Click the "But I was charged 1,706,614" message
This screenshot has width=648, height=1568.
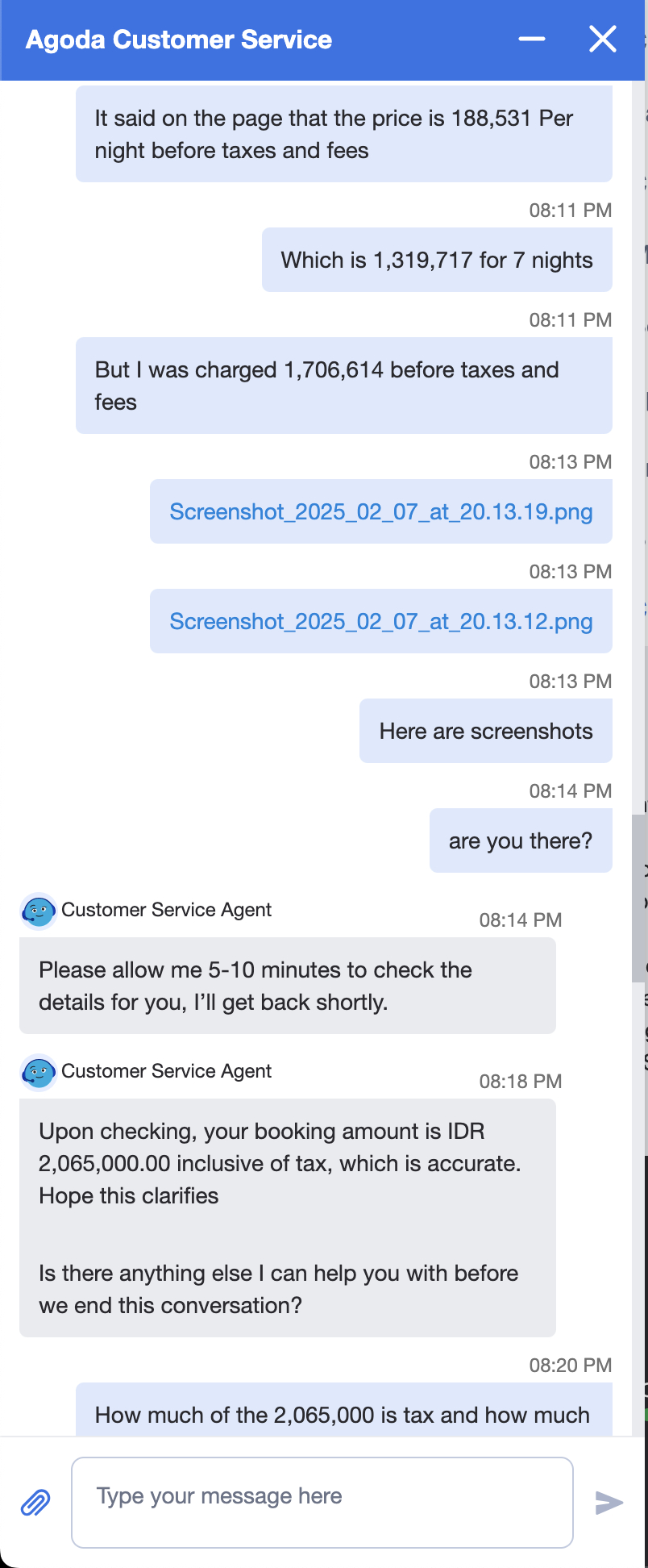click(x=344, y=386)
